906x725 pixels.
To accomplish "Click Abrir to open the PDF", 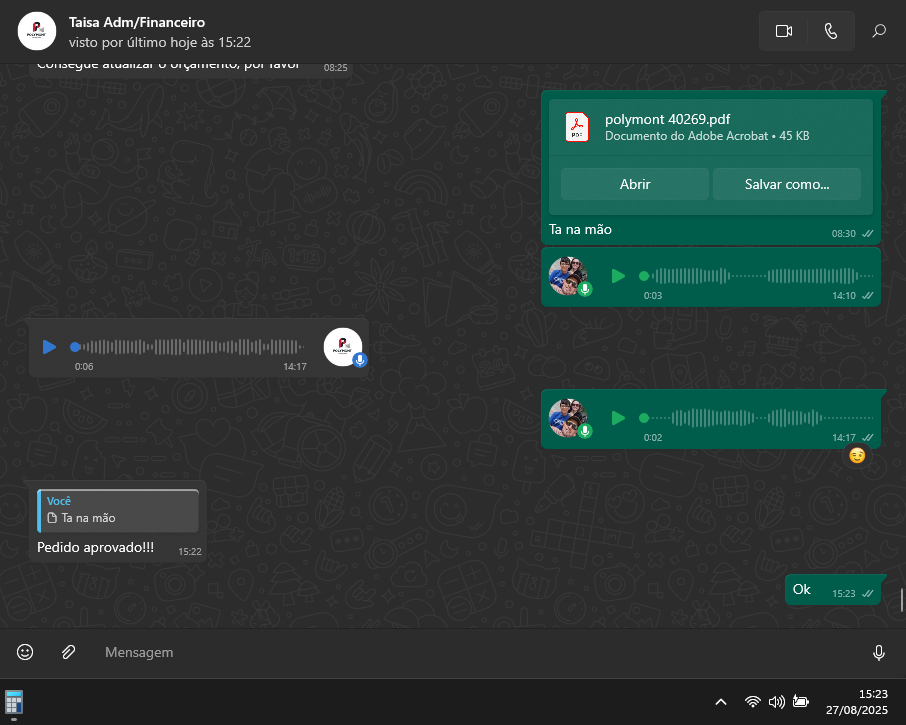I will (634, 184).
